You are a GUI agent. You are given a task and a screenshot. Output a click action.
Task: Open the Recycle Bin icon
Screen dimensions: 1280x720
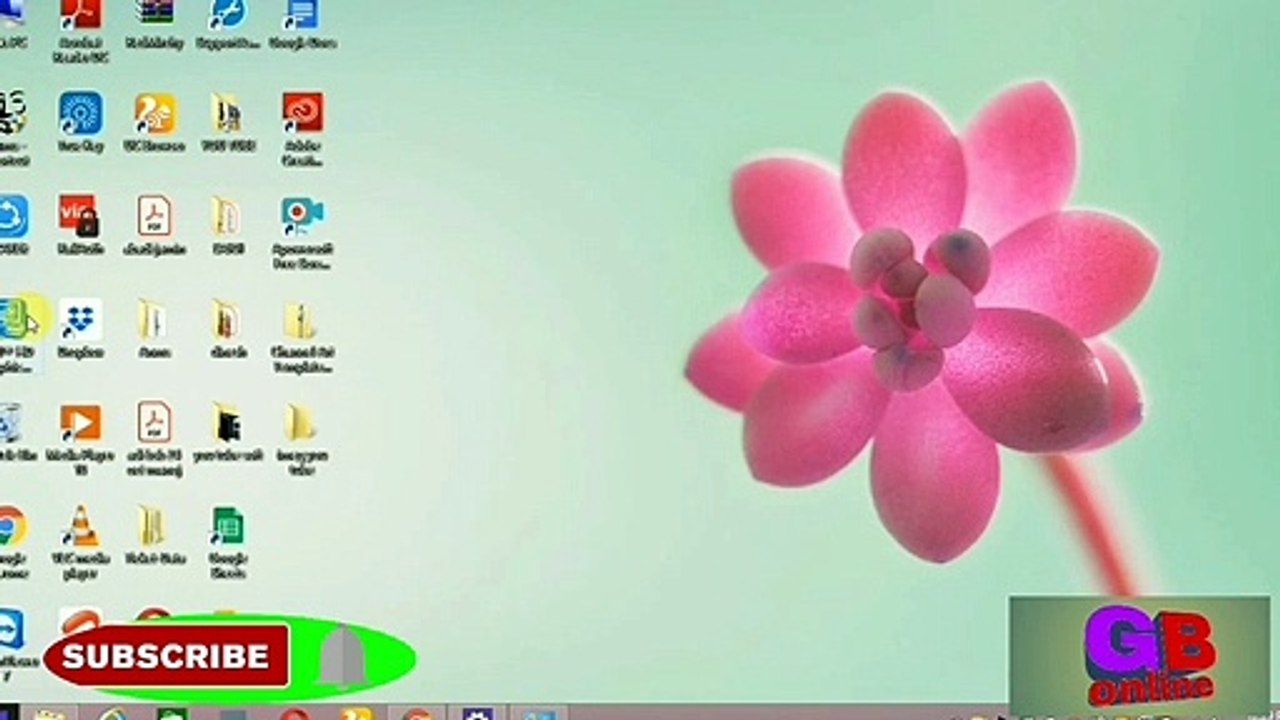(10, 423)
